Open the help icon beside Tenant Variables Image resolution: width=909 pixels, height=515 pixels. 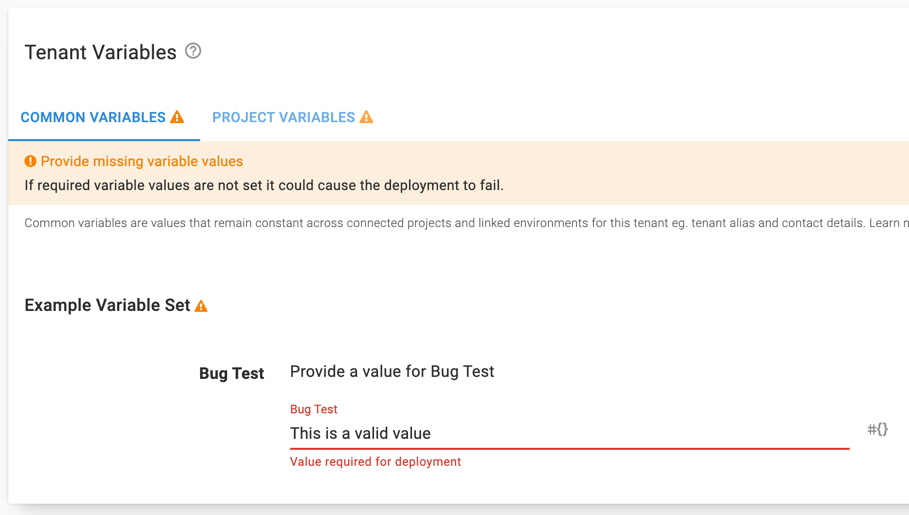[193, 51]
